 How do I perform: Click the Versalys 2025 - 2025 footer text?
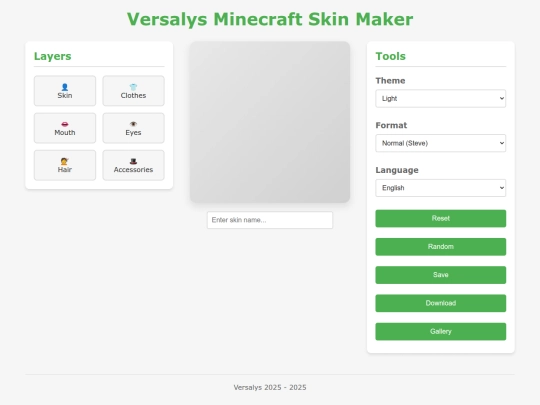coord(270,387)
